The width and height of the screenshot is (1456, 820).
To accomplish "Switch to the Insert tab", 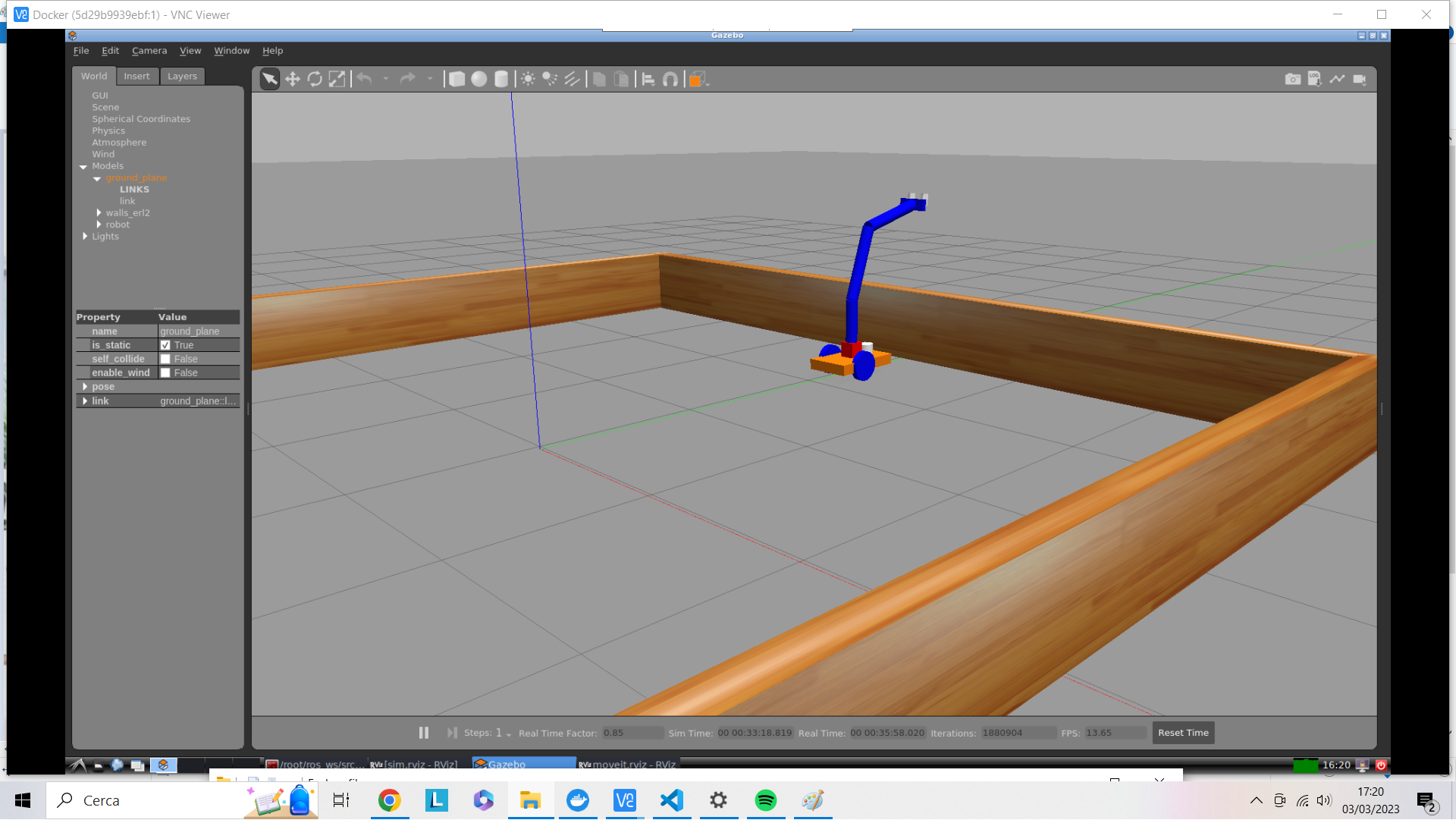I will tap(136, 76).
